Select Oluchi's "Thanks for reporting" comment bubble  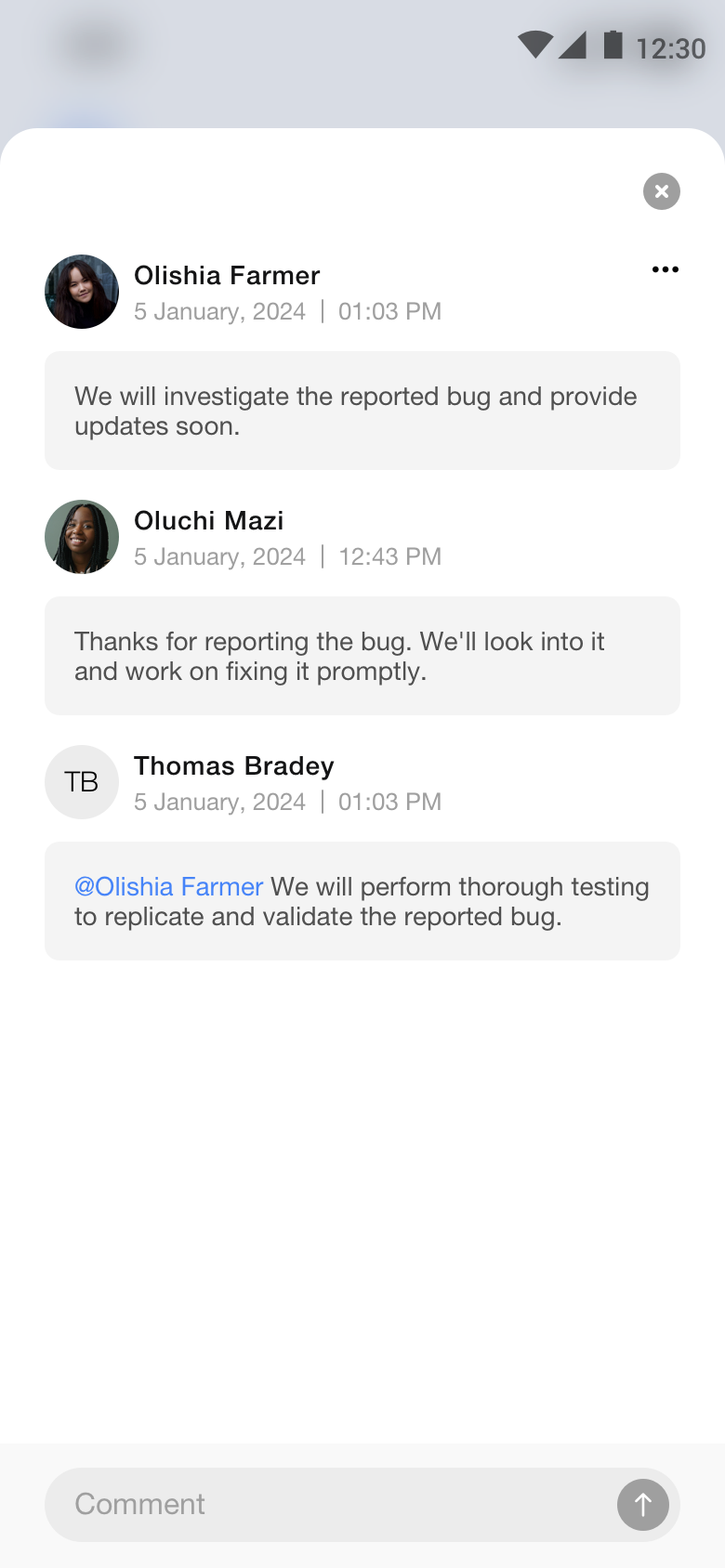point(362,656)
